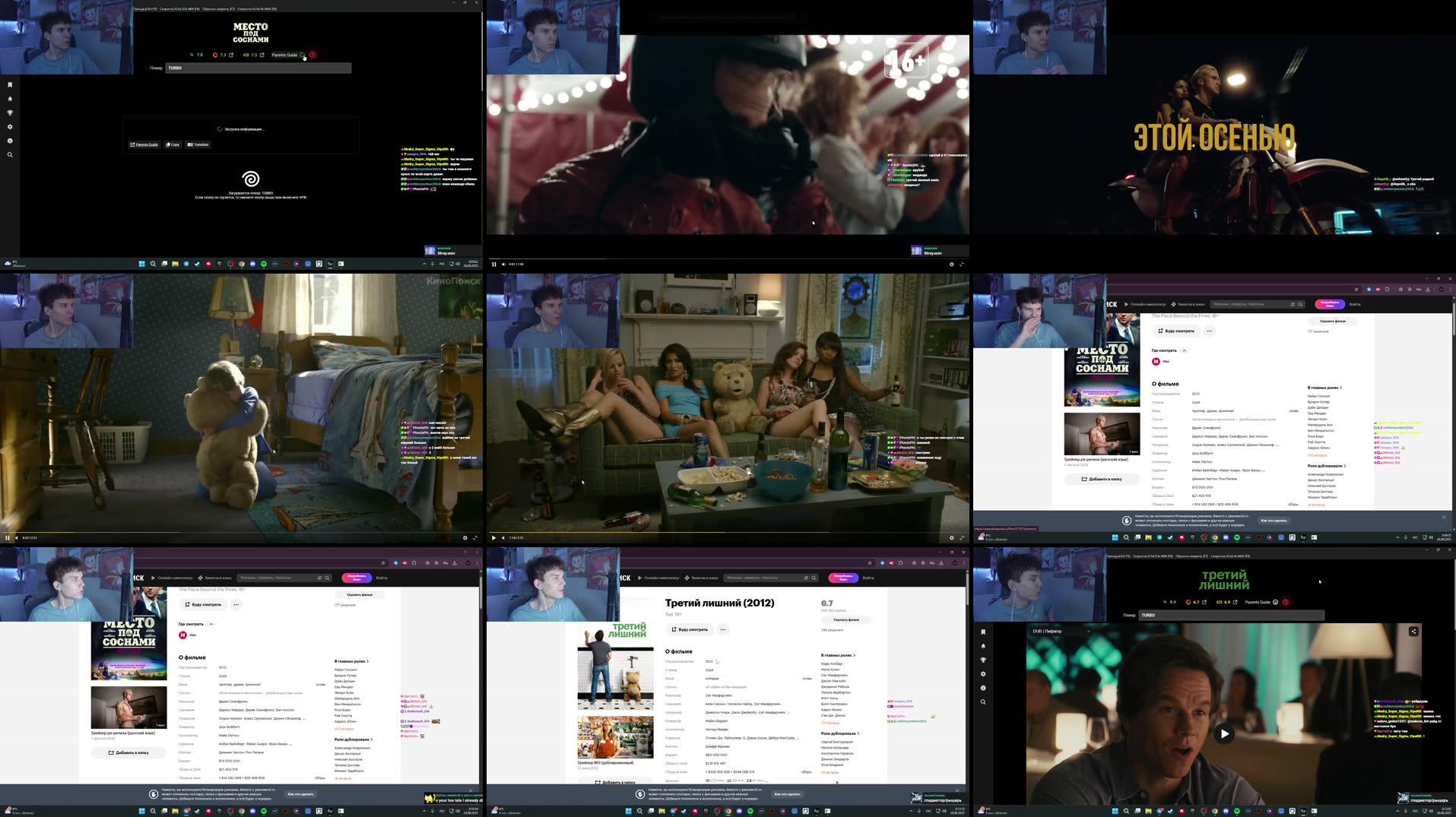Click info icon in Место под соснами player sidebar
Viewport: 1456px width, 817px height.
click(x=10, y=141)
